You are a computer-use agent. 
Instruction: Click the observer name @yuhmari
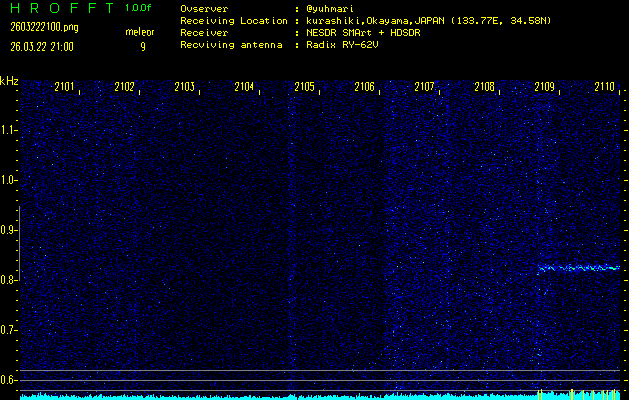pos(329,9)
